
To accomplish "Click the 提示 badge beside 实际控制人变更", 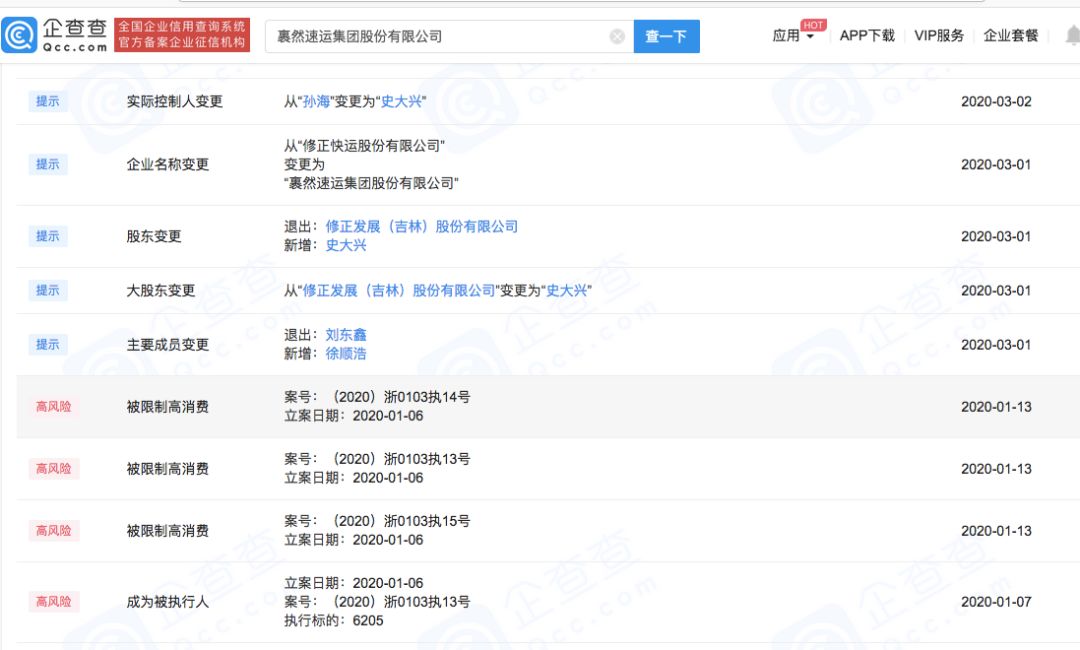I will click(47, 101).
